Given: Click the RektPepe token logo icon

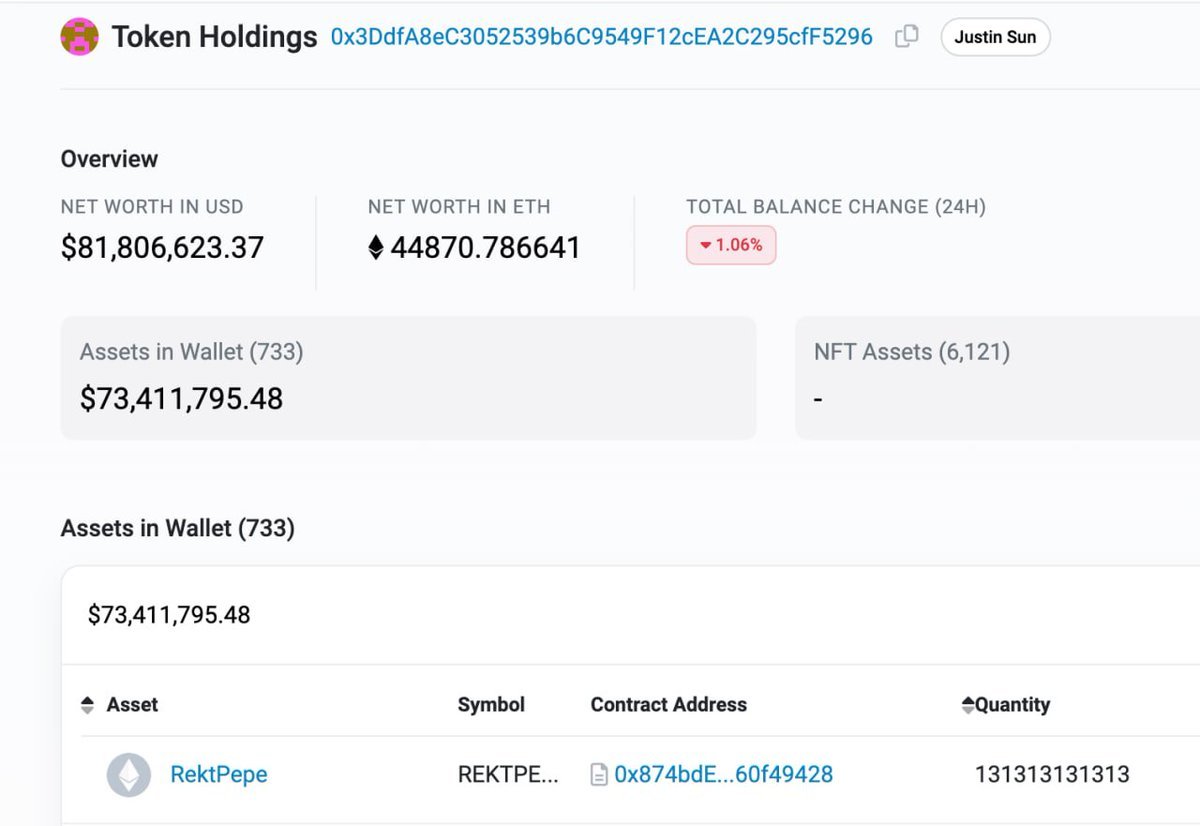Looking at the screenshot, I should click(129, 775).
